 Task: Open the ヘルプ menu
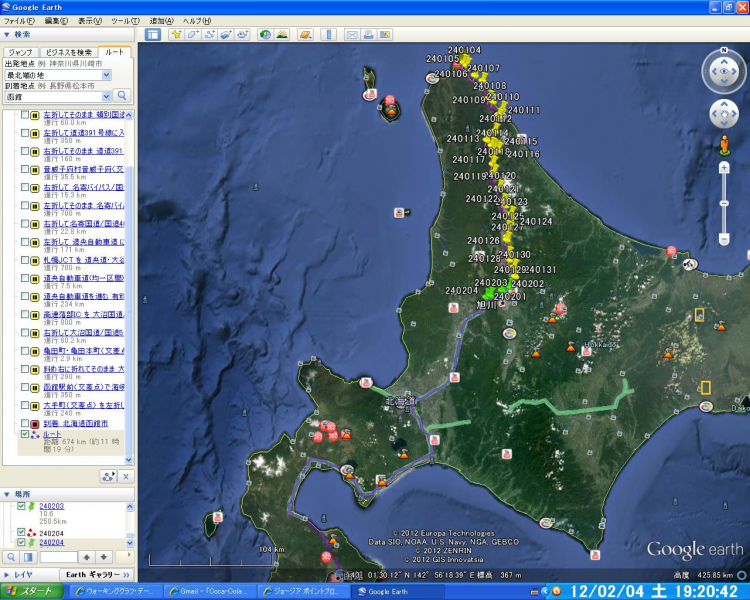pyautogui.click(x=197, y=21)
